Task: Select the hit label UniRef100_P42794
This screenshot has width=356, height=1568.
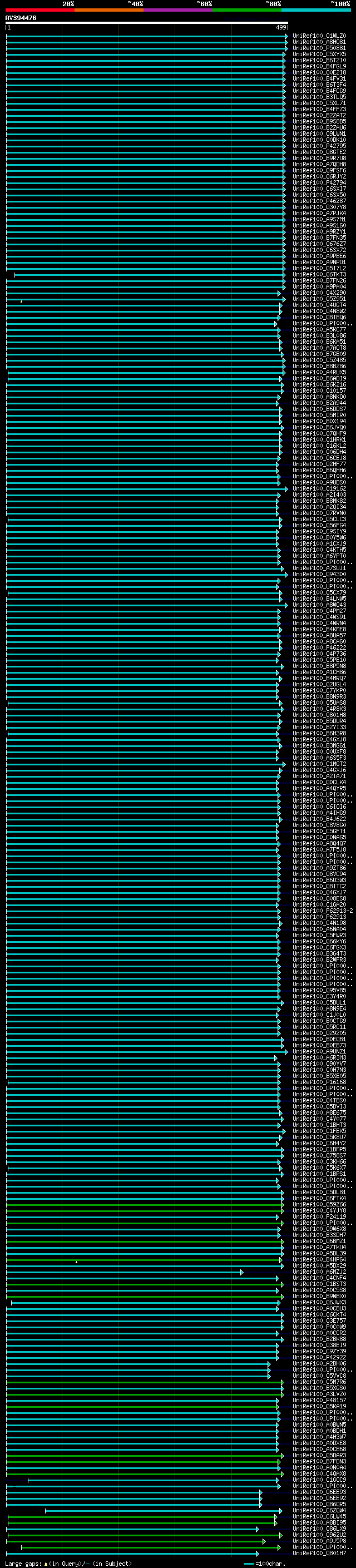Action: [x=319, y=182]
